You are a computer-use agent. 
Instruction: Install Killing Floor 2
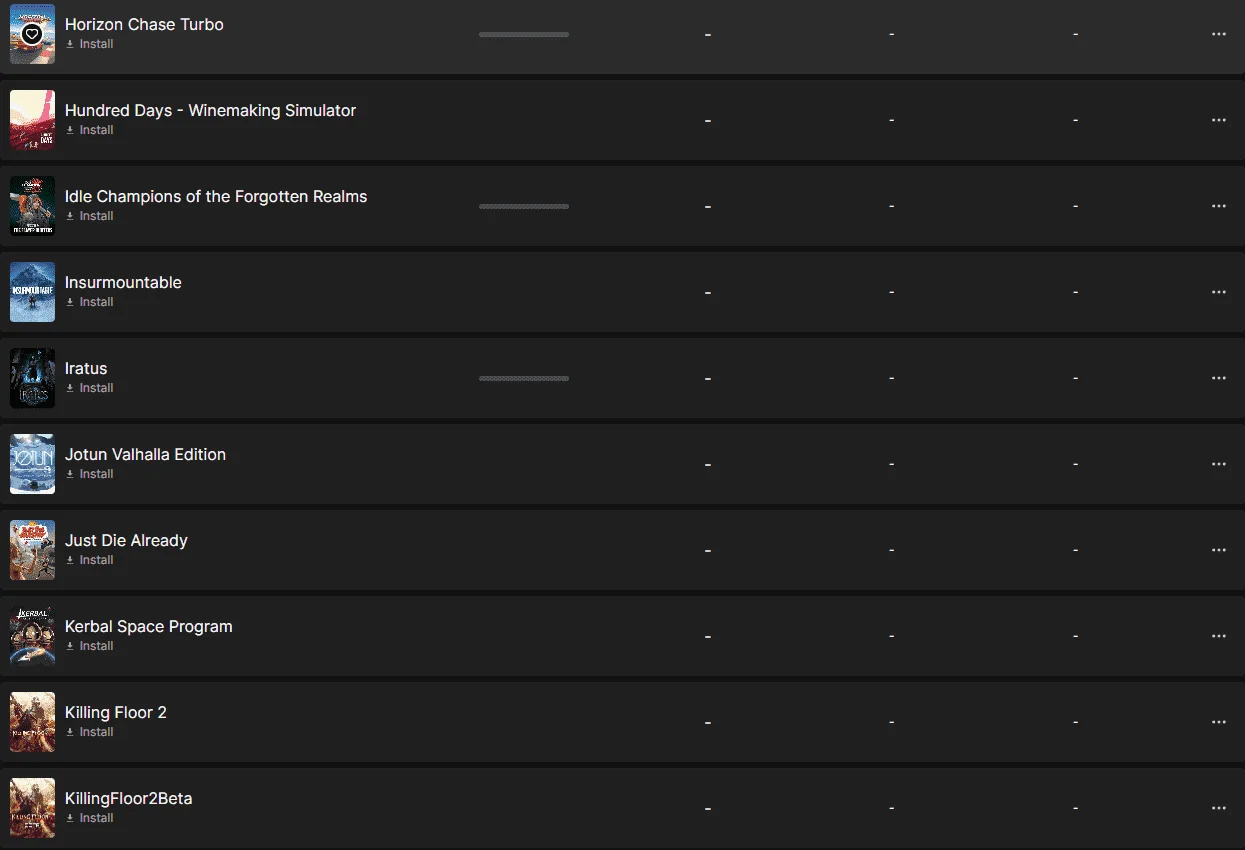pyautogui.click(x=89, y=732)
